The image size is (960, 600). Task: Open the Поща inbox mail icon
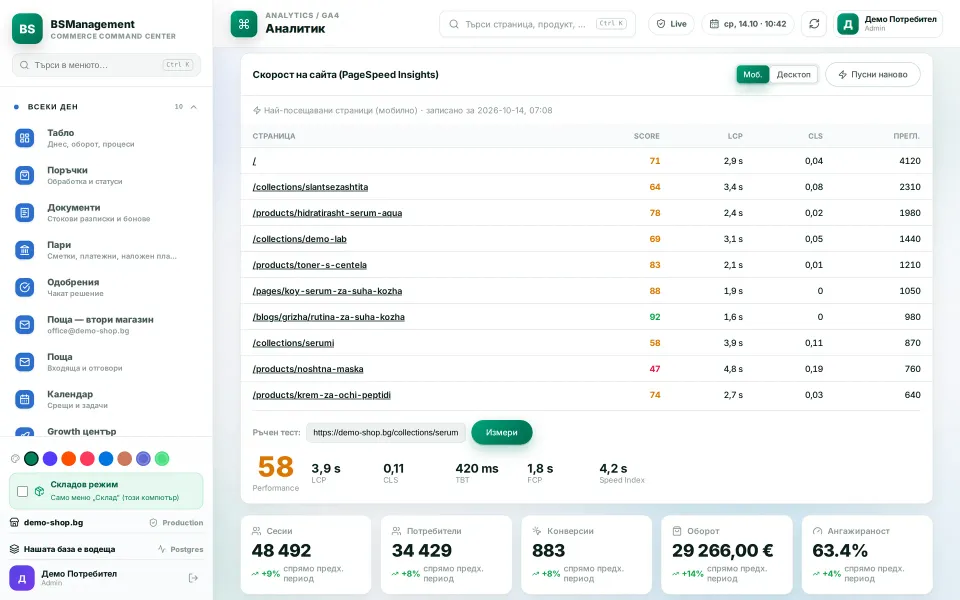(x=24, y=362)
